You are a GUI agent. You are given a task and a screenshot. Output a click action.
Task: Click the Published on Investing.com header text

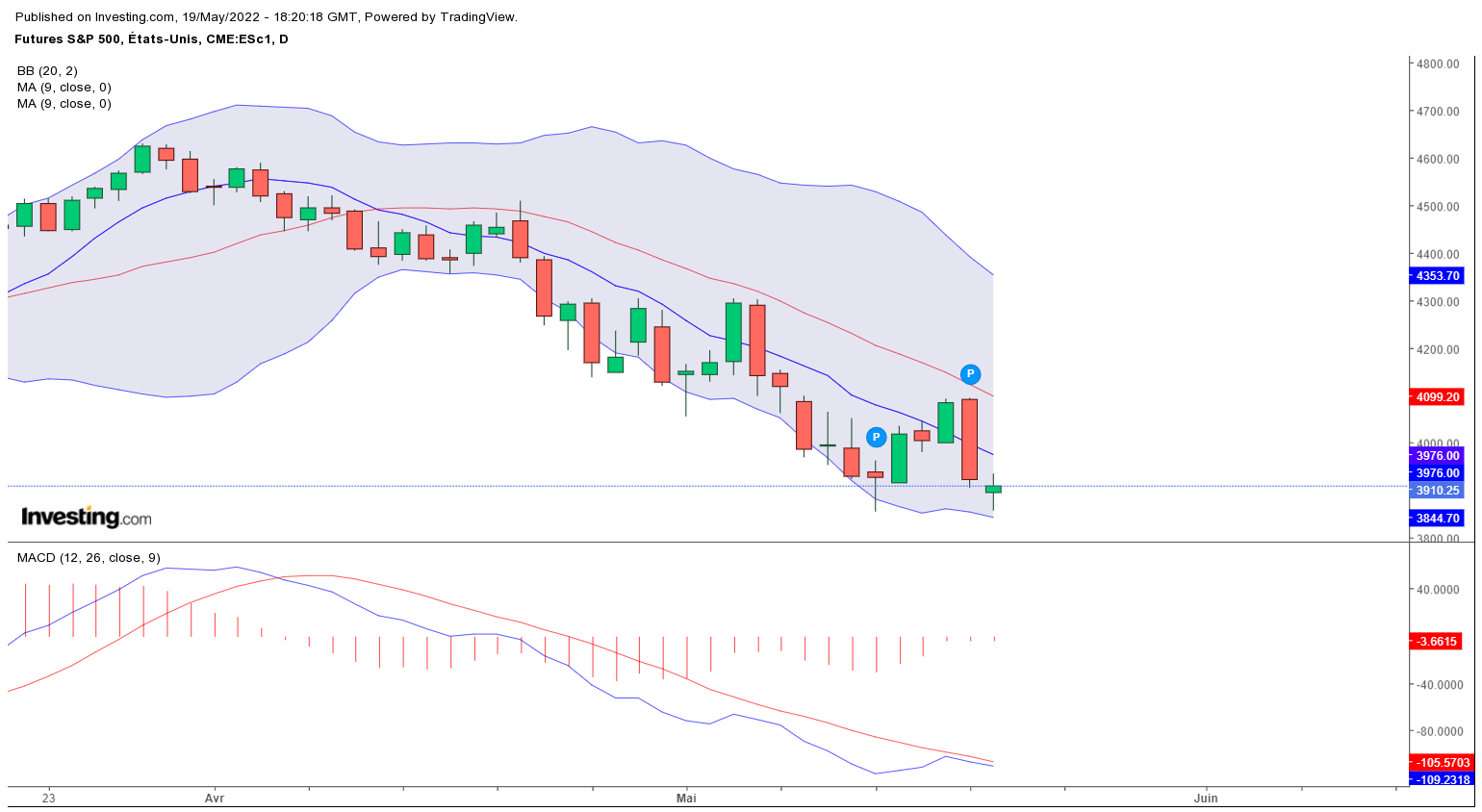point(267,17)
